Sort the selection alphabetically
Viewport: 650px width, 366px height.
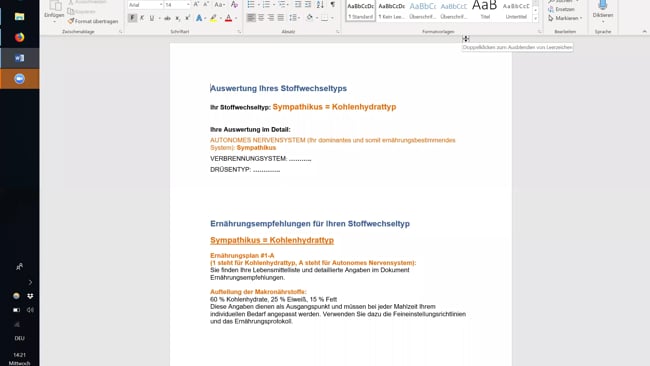point(320,5)
